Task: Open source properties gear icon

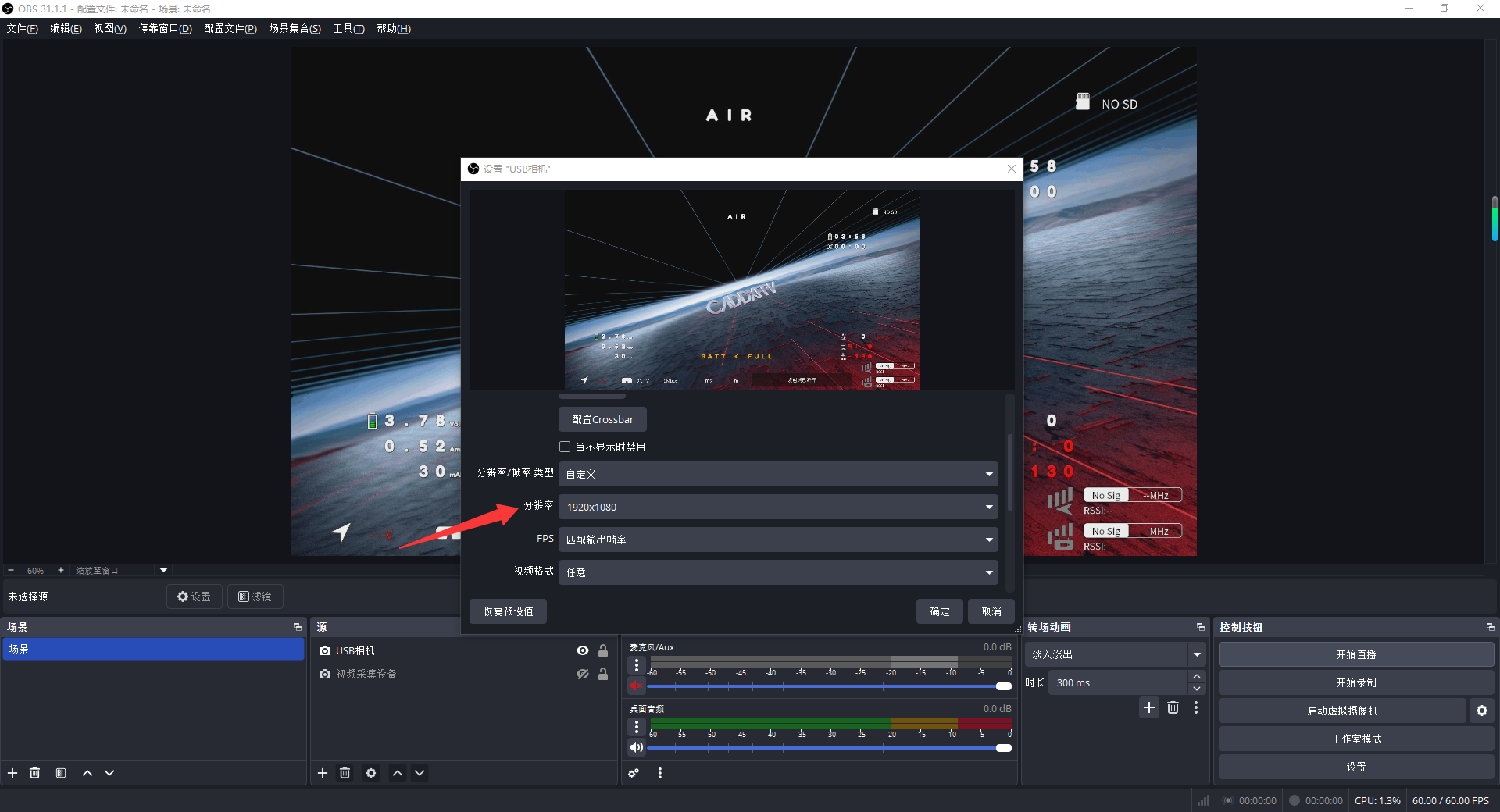Action: [371, 773]
